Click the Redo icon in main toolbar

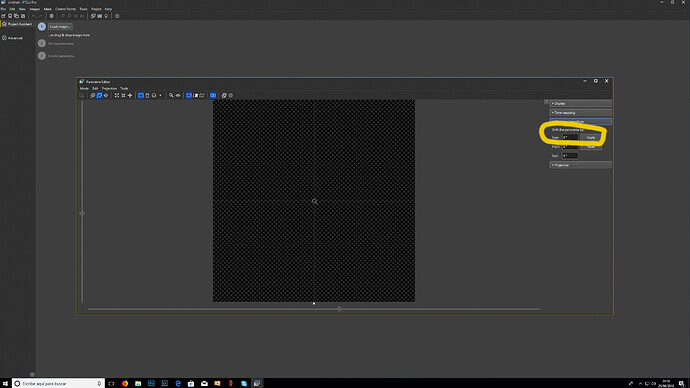point(40,16)
